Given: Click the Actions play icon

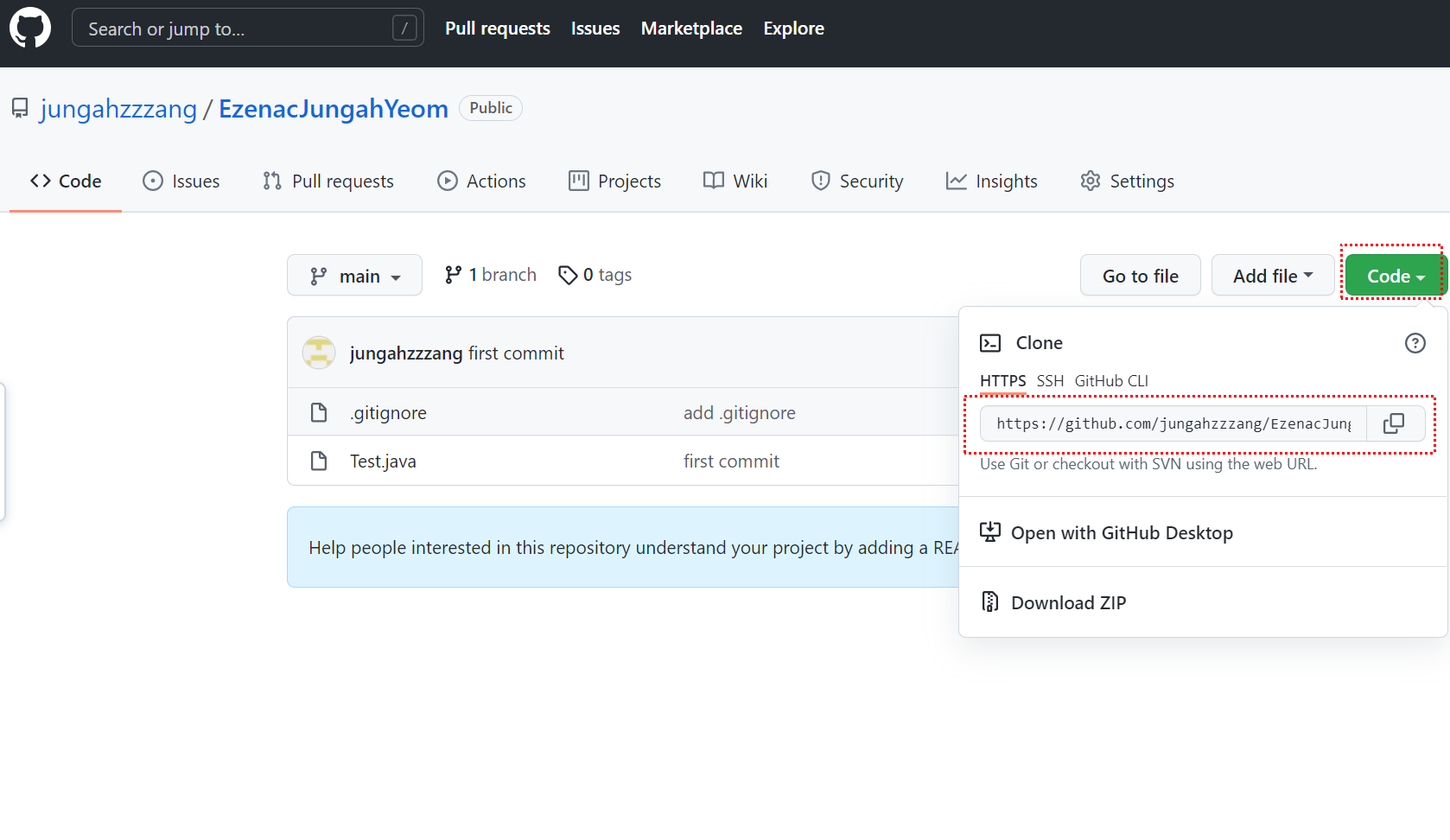Looking at the screenshot, I should pos(448,181).
